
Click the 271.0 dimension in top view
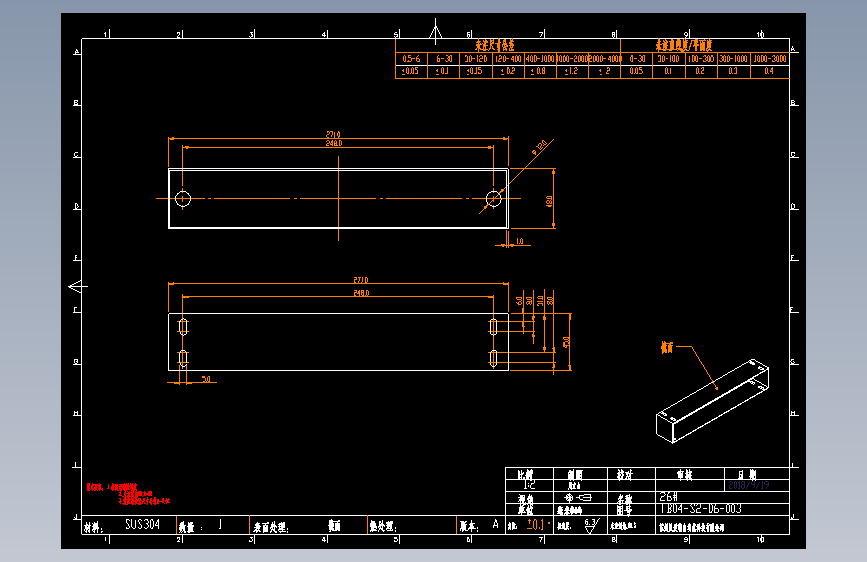(333, 134)
